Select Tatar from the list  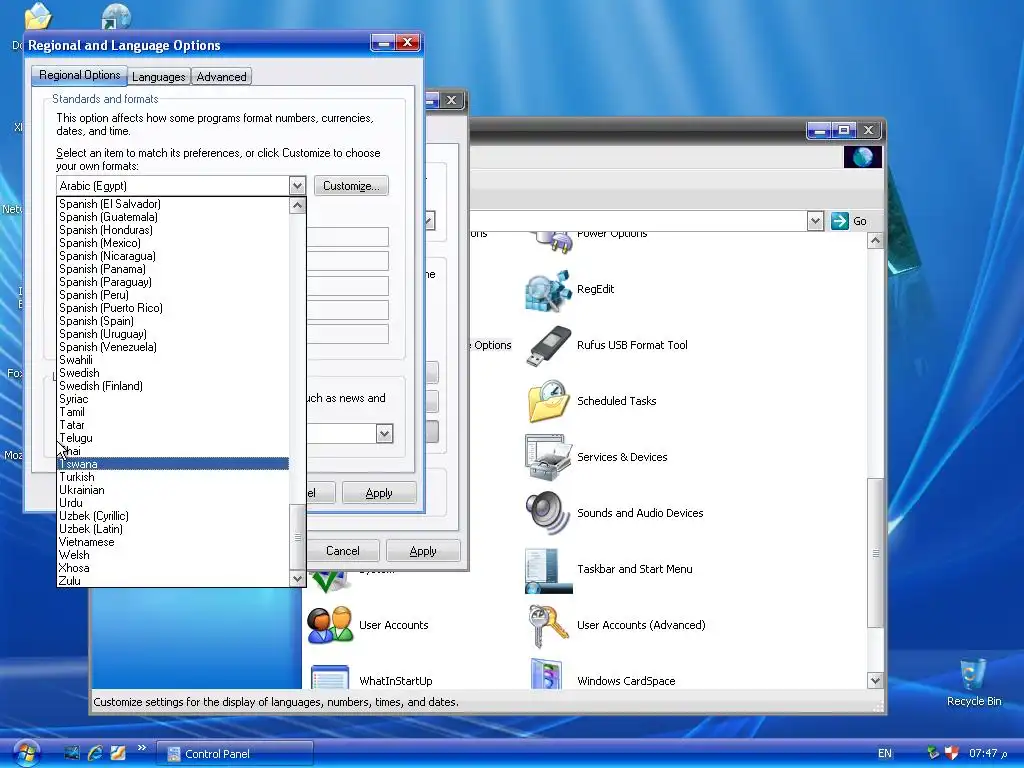click(x=173, y=425)
